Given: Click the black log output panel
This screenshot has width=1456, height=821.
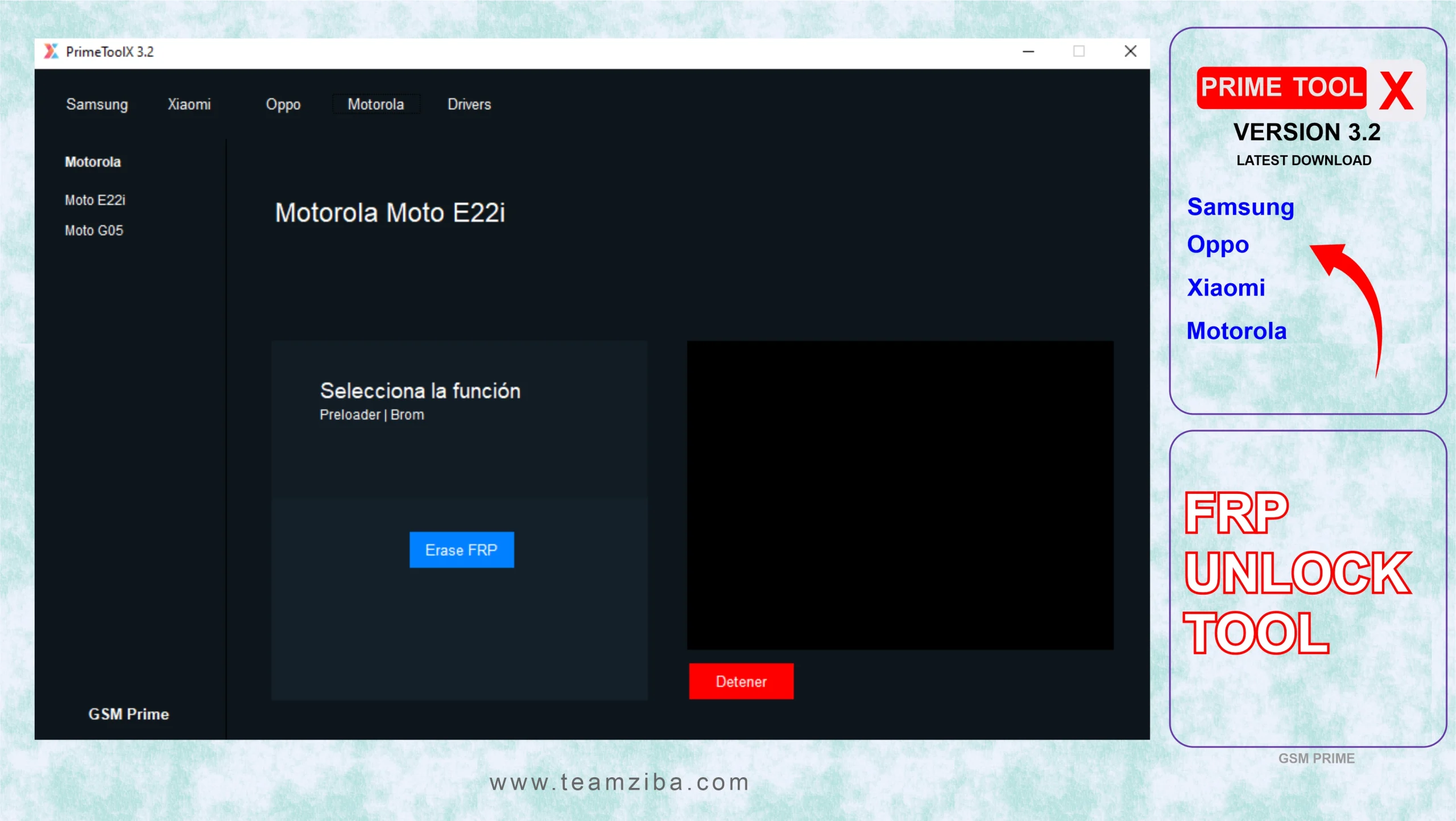Looking at the screenshot, I should [900, 495].
